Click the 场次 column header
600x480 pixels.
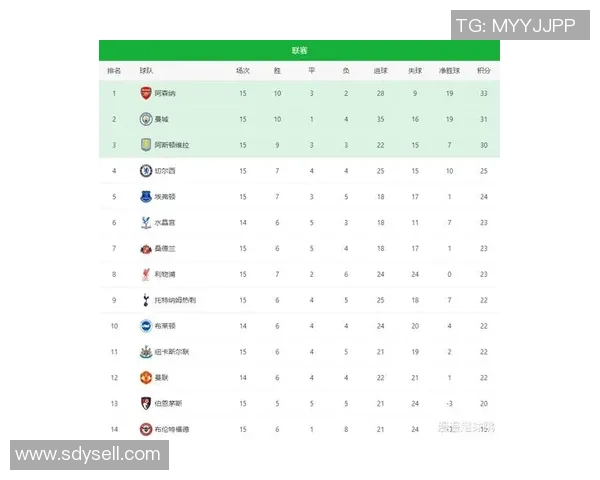click(x=242, y=71)
